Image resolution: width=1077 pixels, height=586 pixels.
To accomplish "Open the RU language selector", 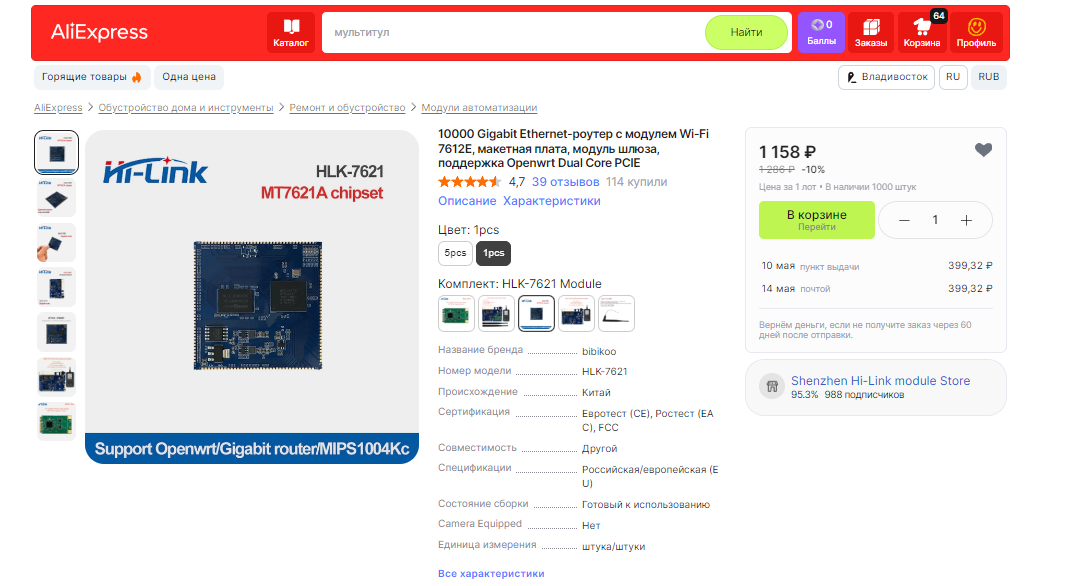I will pyautogui.click(x=953, y=77).
